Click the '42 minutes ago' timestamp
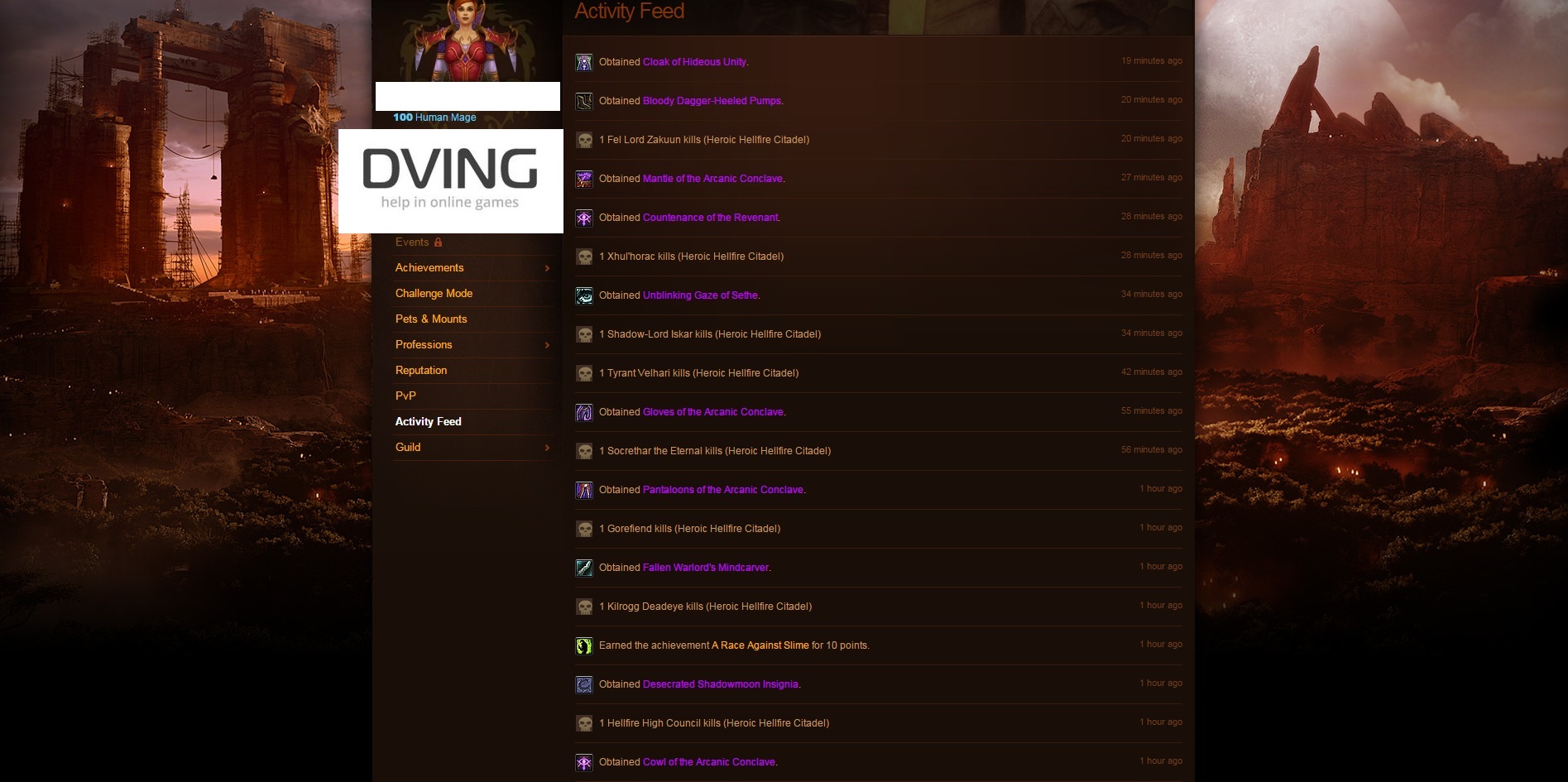The height and width of the screenshot is (782, 1568). tap(1152, 372)
